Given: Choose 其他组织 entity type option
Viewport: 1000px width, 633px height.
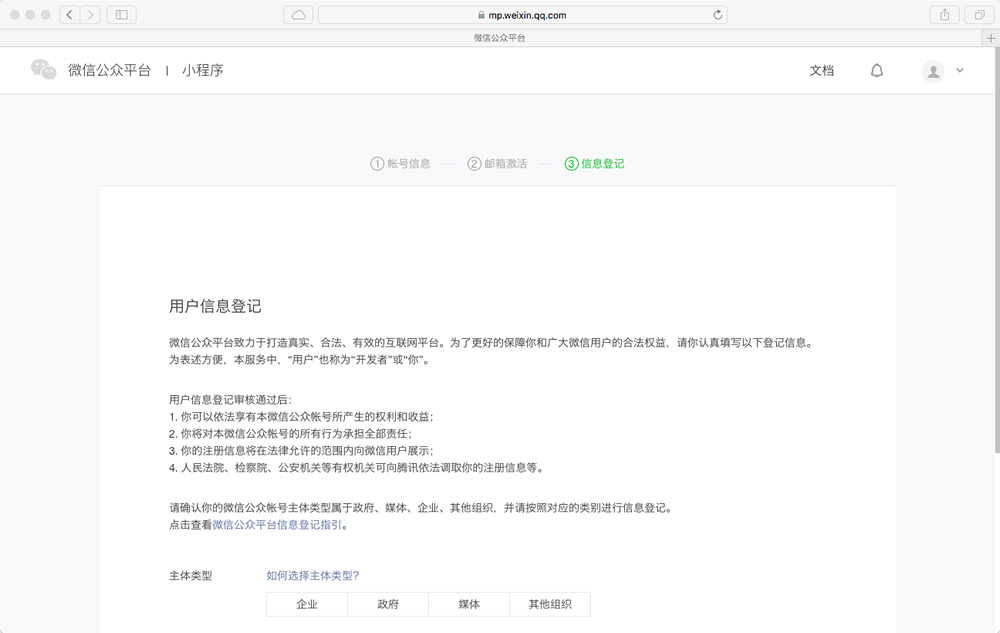Looking at the screenshot, I should tap(550, 604).
